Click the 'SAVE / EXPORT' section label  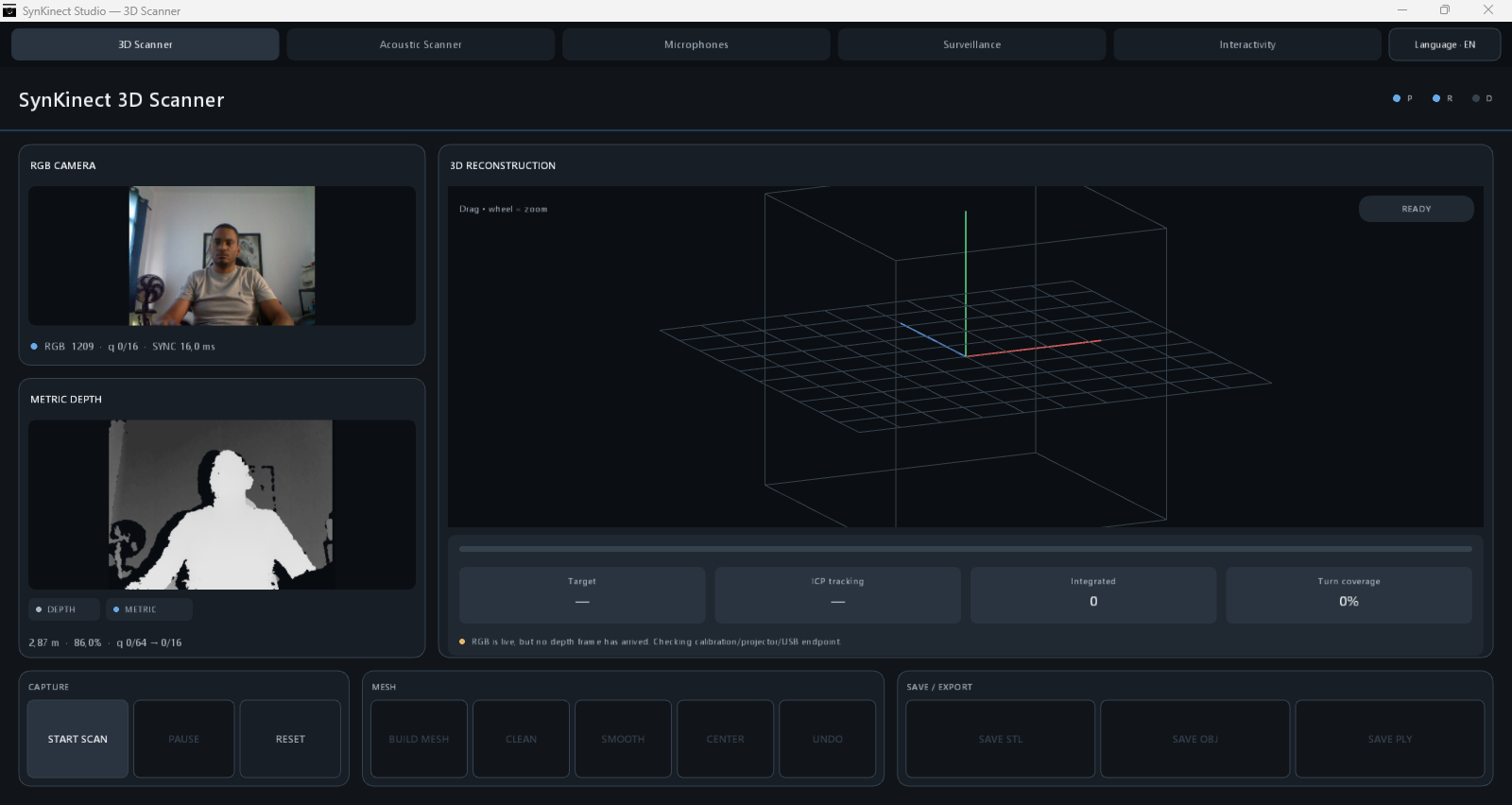(939, 687)
